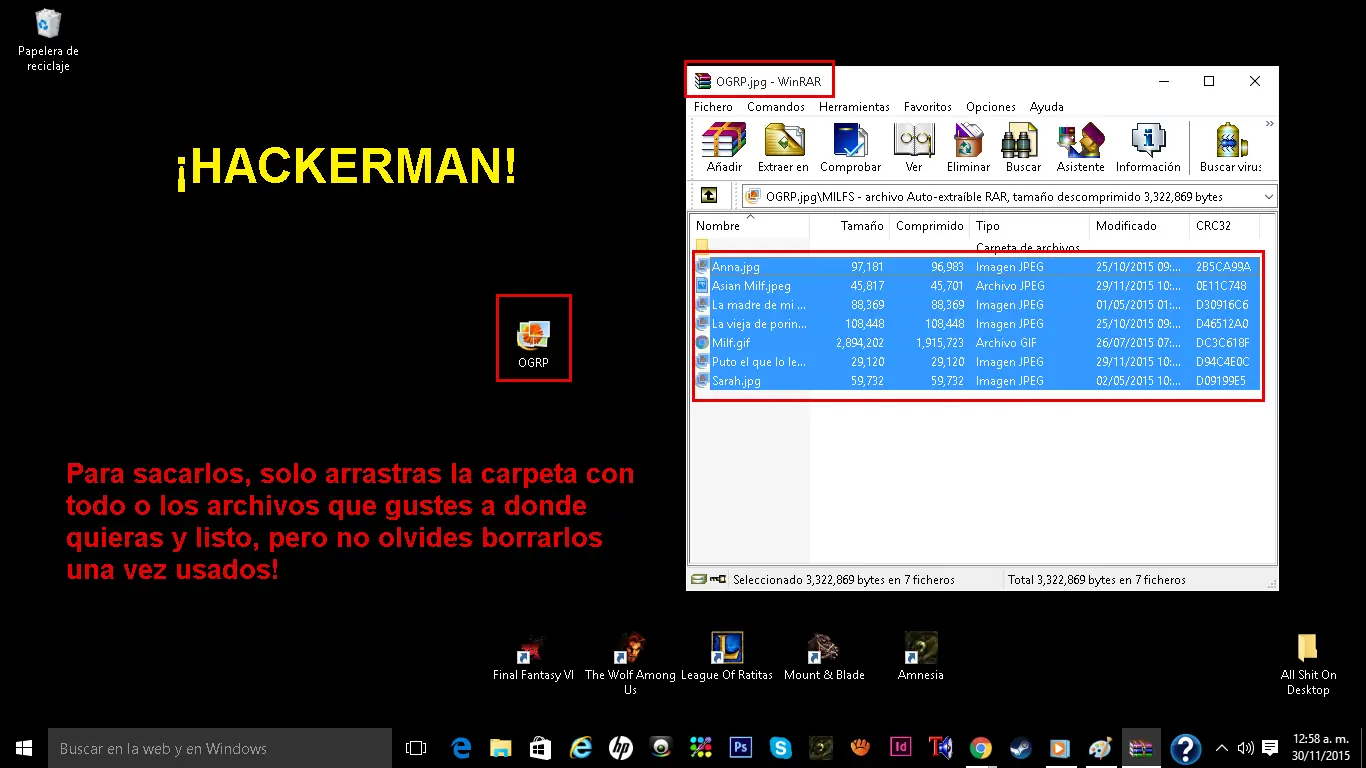The image size is (1366, 768).
Task: Open the Windows Store taskbar icon
Action: (x=541, y=748)
